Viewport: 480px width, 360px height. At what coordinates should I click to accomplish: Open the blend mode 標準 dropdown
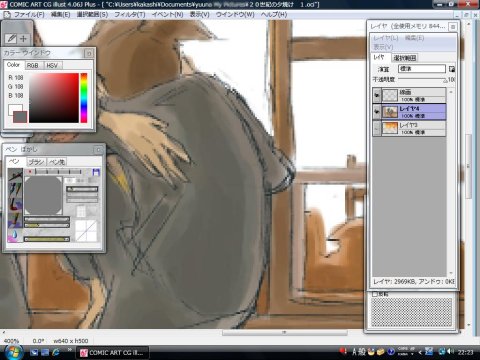click(x=422, y=69)
